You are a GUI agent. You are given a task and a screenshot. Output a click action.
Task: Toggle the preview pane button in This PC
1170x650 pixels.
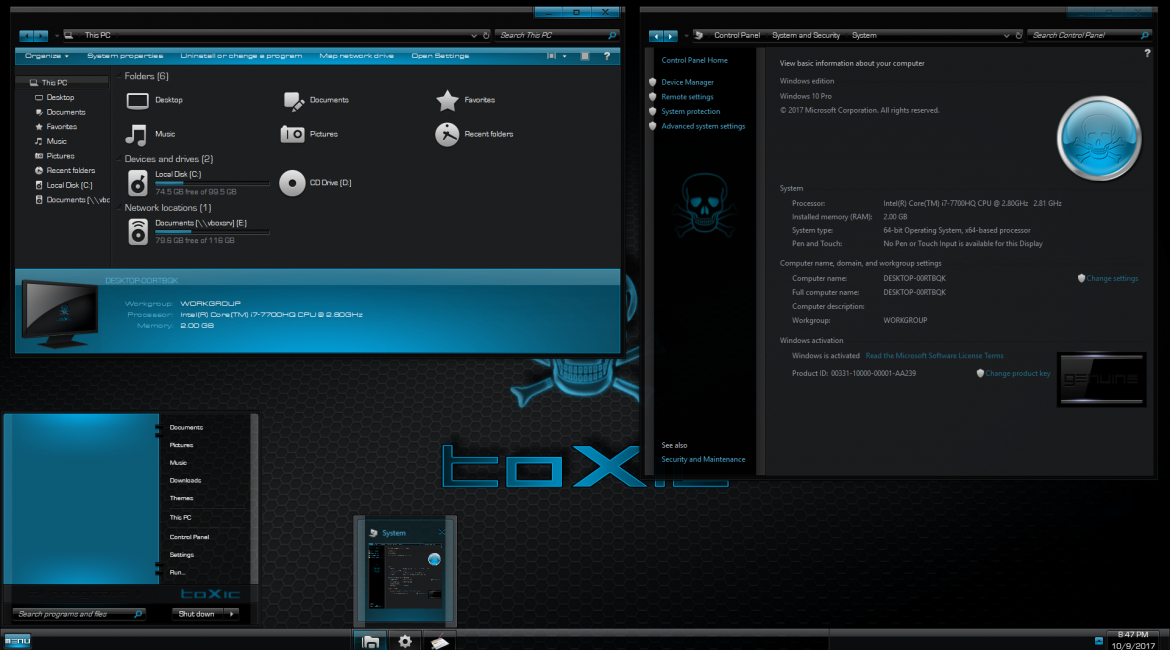point(585,56)
